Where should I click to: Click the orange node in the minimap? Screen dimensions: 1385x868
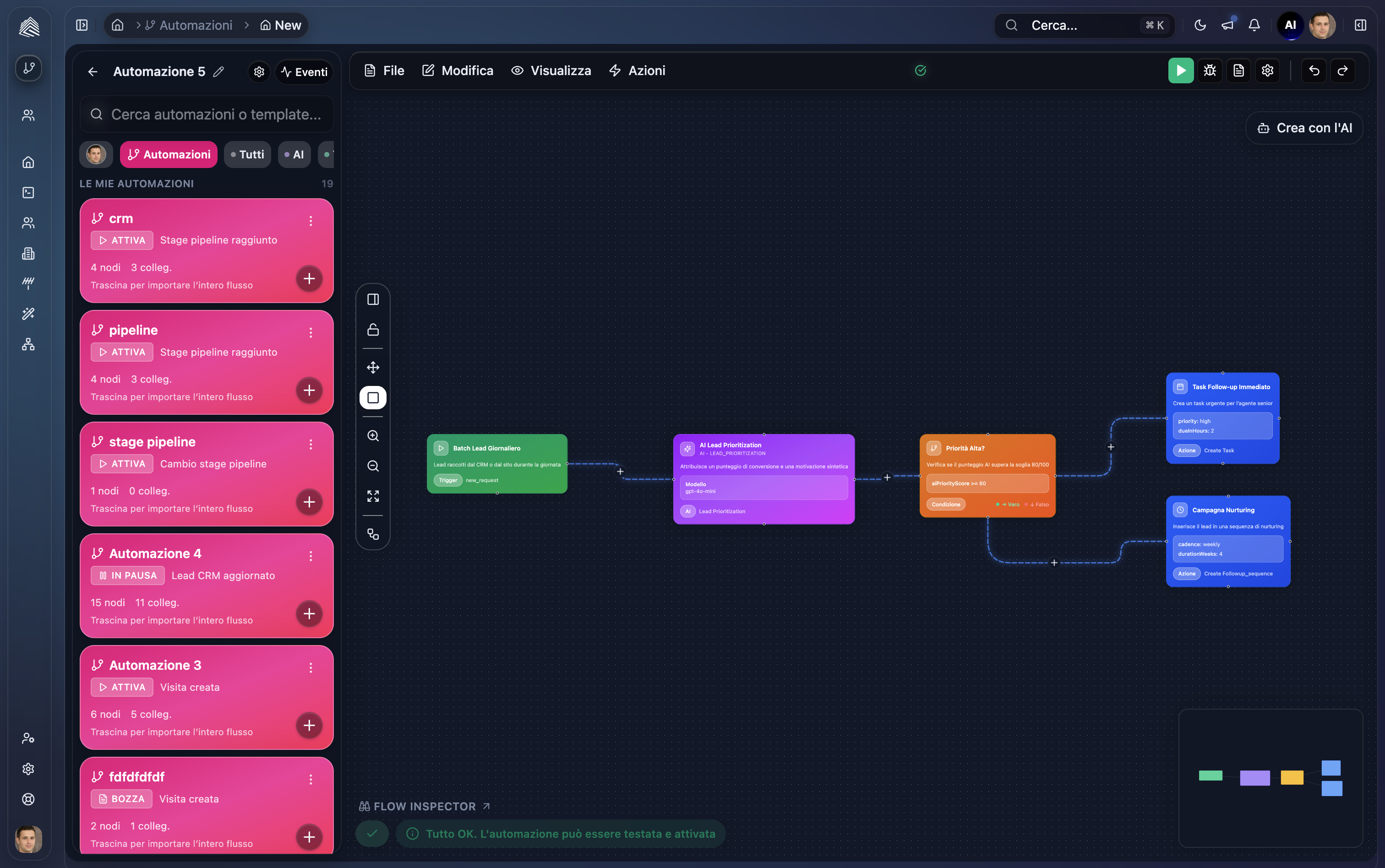[x=1292, y=777]
